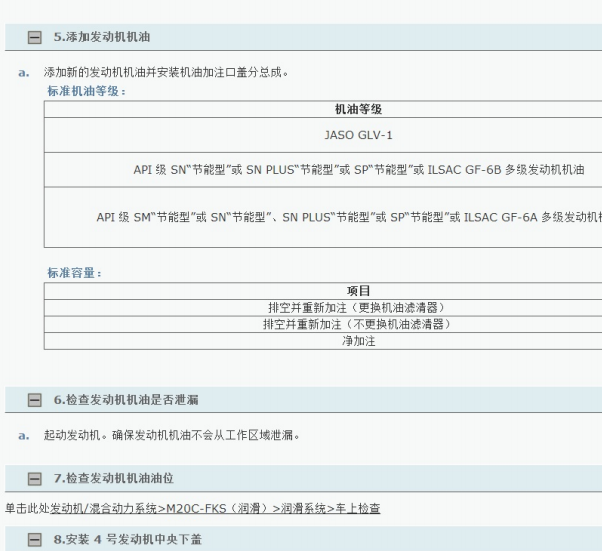Viewport: 602px width, 551px height.
Task: Select row 排空并重新加注（不更换机油滤清器）
Action: coord(323,324)
